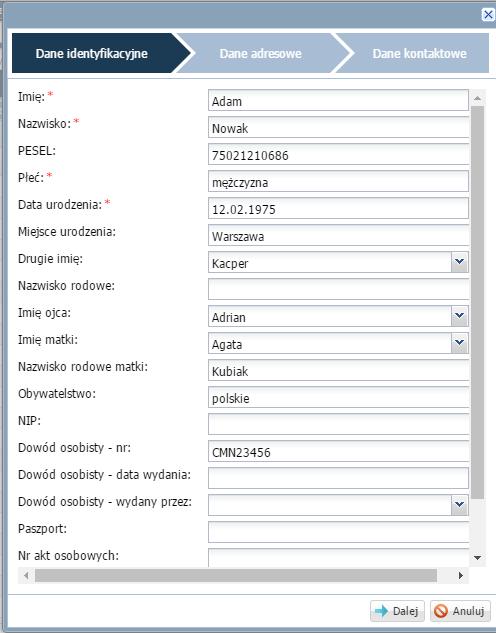
Task: Select the Dane identyfikacyjne step
Action: (92, 53)
